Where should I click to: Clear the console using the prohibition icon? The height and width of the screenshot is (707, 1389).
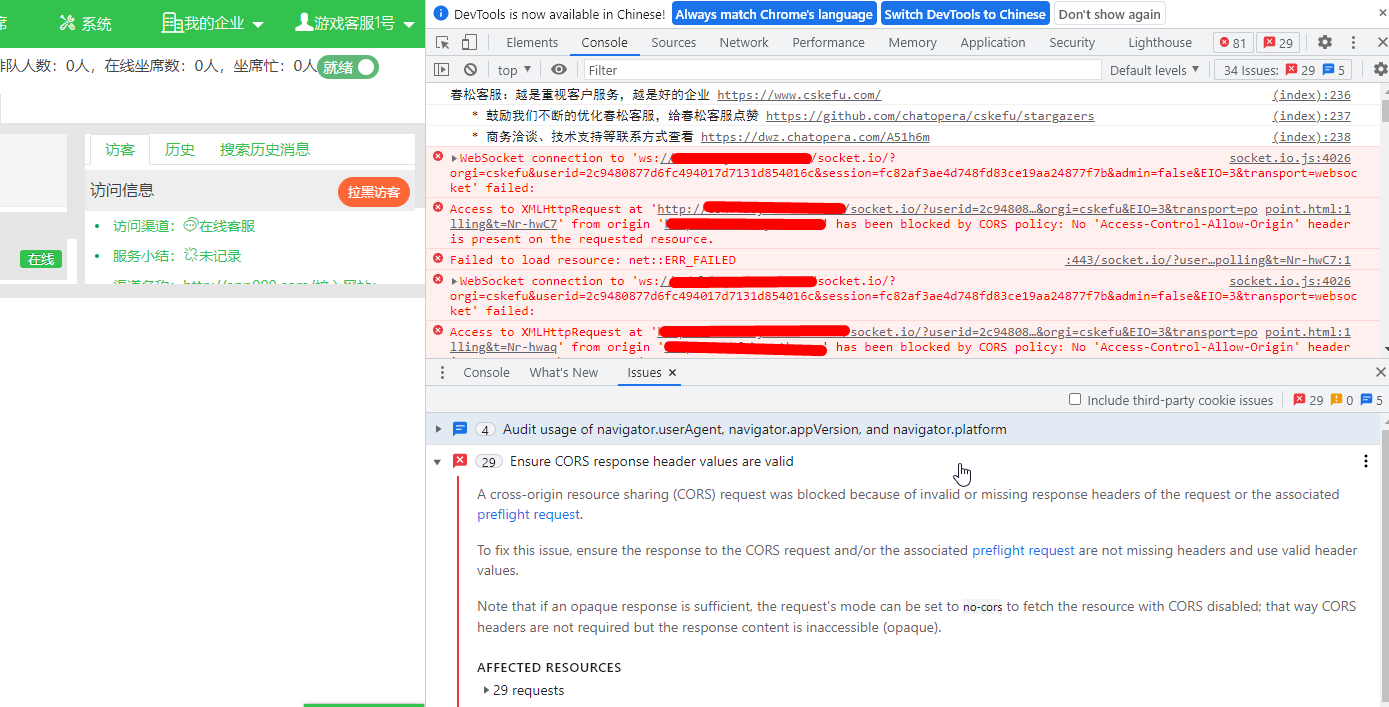pos(470,69)
